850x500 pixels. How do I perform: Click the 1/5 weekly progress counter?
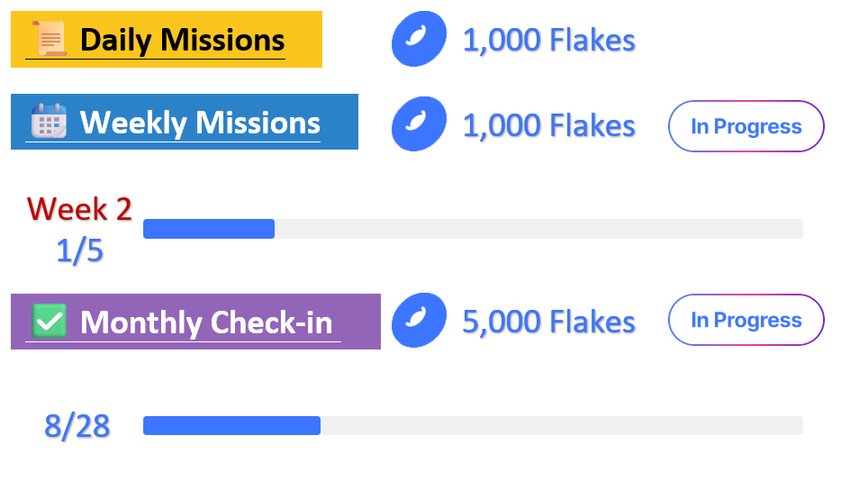click(x=79, y=250)
